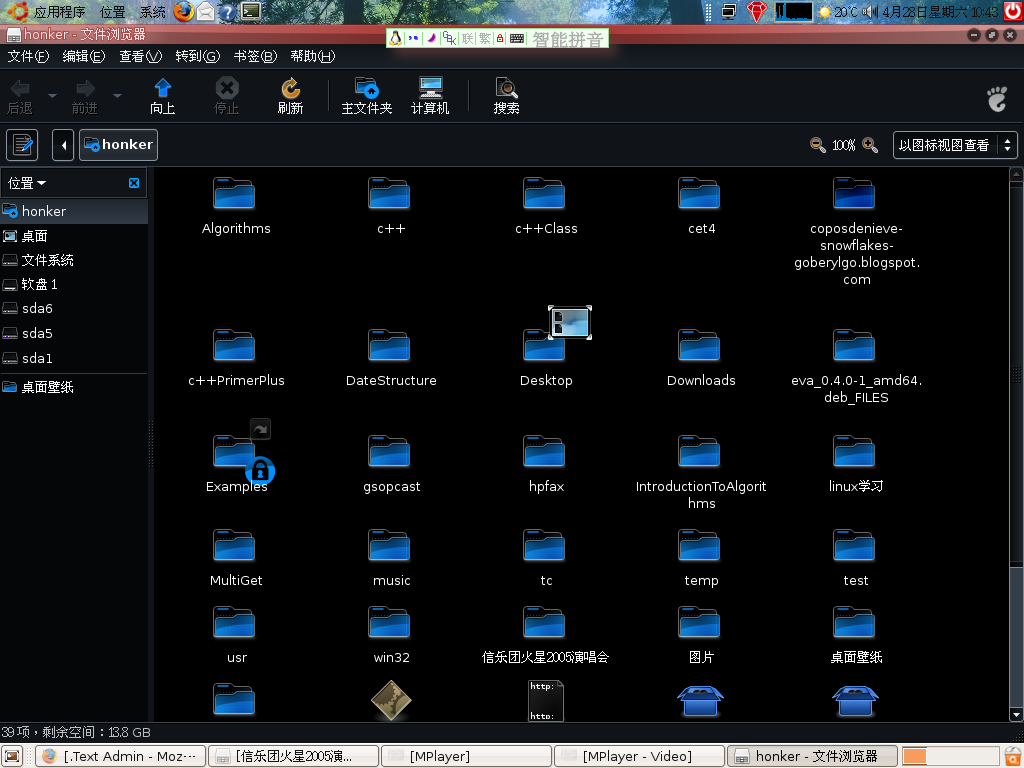Open the sda5 drive in sidebar
Viewport: 1024px width, 768px height.
click(x=74, y=333)
